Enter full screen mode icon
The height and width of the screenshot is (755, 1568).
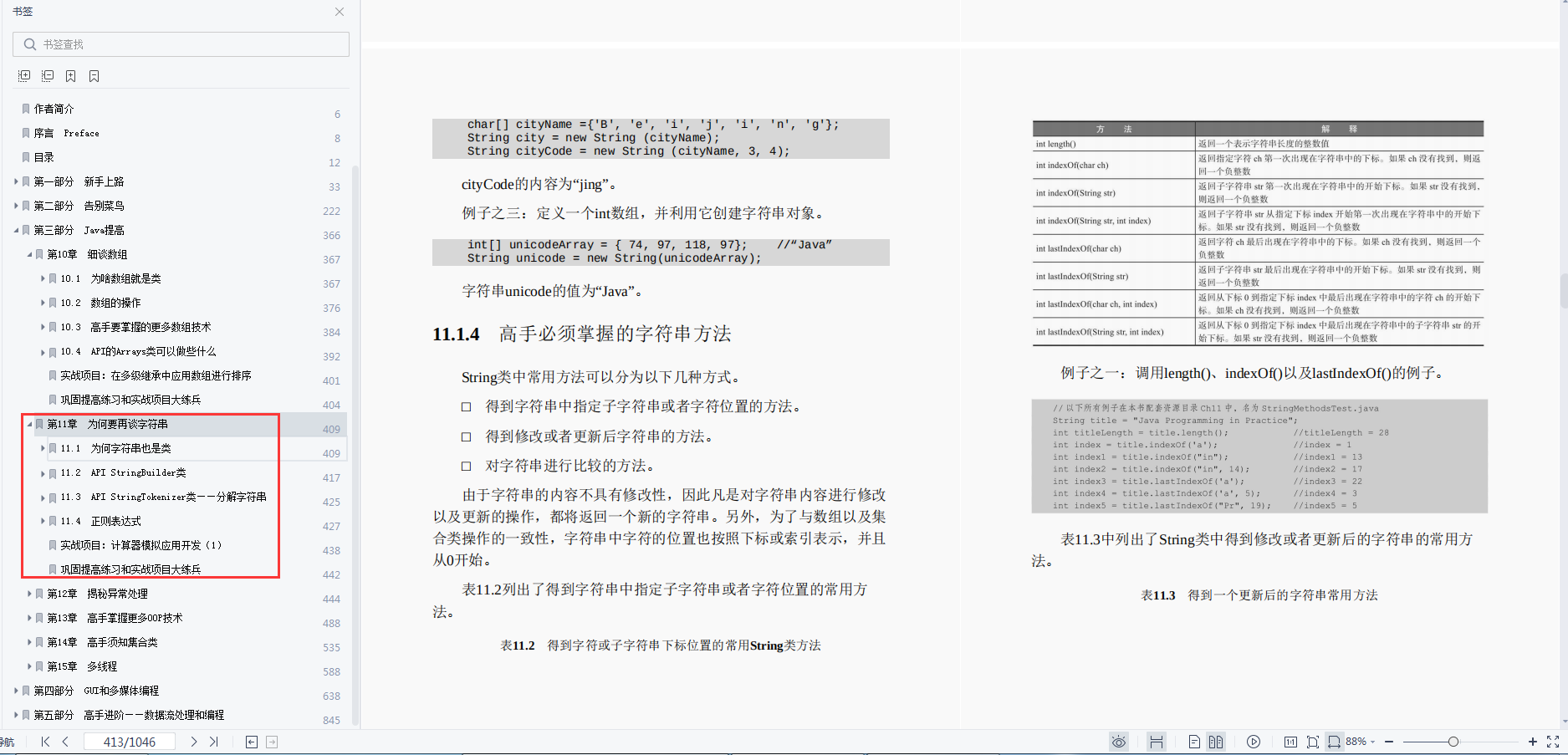[1553, 742]
